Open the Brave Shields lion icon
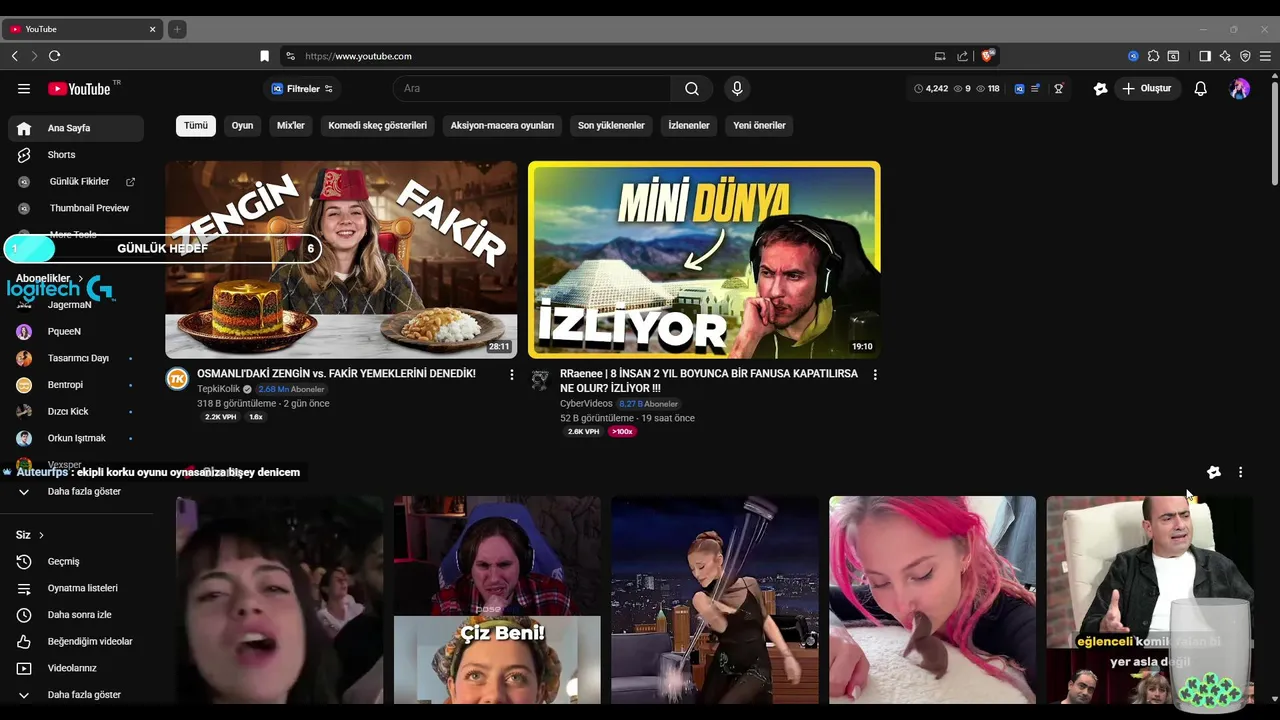This screenshot has height=720, width=1280. (x=988, y=56)
